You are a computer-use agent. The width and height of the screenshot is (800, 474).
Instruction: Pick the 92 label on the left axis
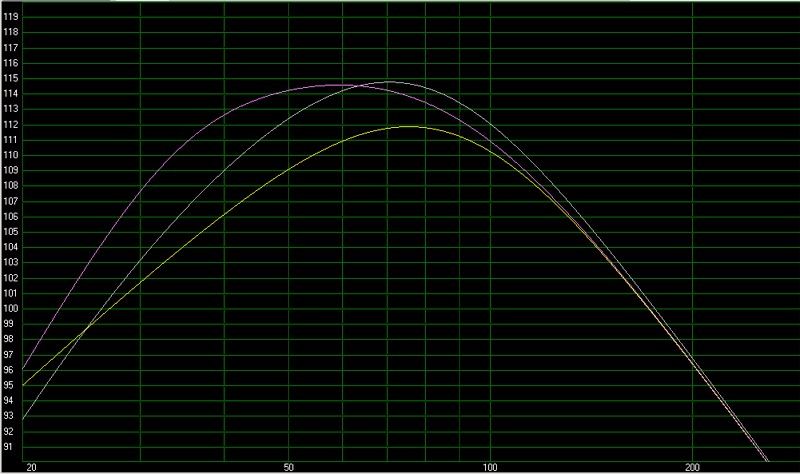point(9,432)
